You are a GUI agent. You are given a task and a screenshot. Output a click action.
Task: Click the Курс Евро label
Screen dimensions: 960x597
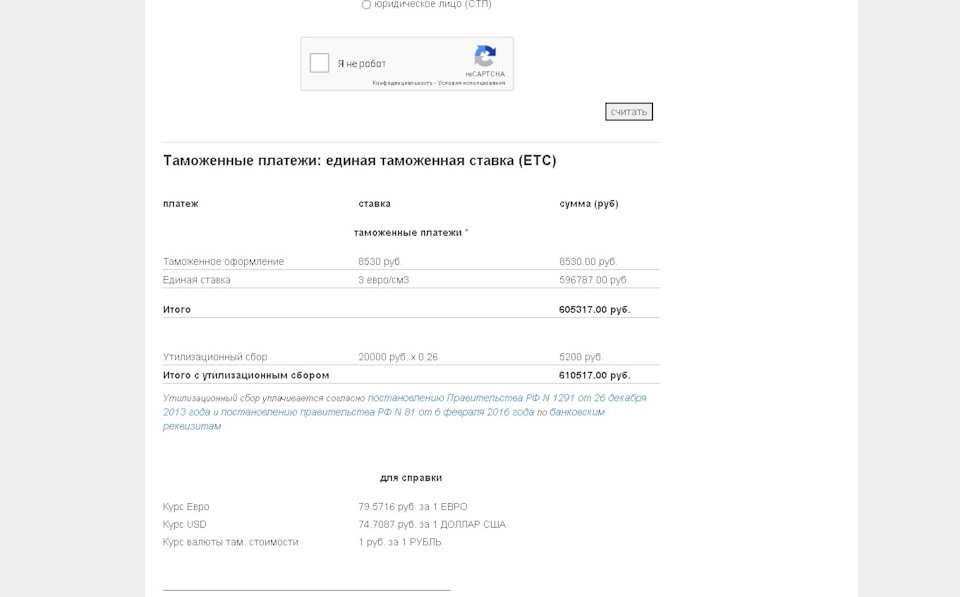point(186,507)
